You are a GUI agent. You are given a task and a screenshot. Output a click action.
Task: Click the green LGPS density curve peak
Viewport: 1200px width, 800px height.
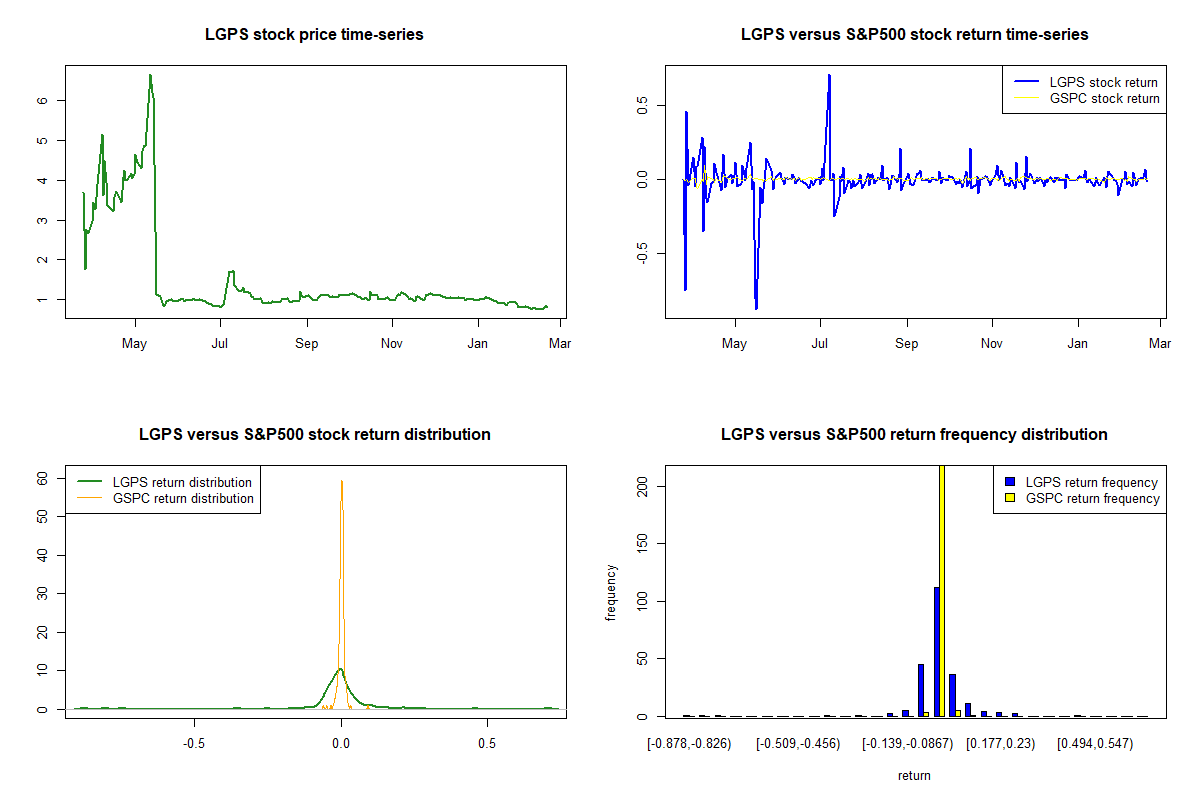point(341,669)
